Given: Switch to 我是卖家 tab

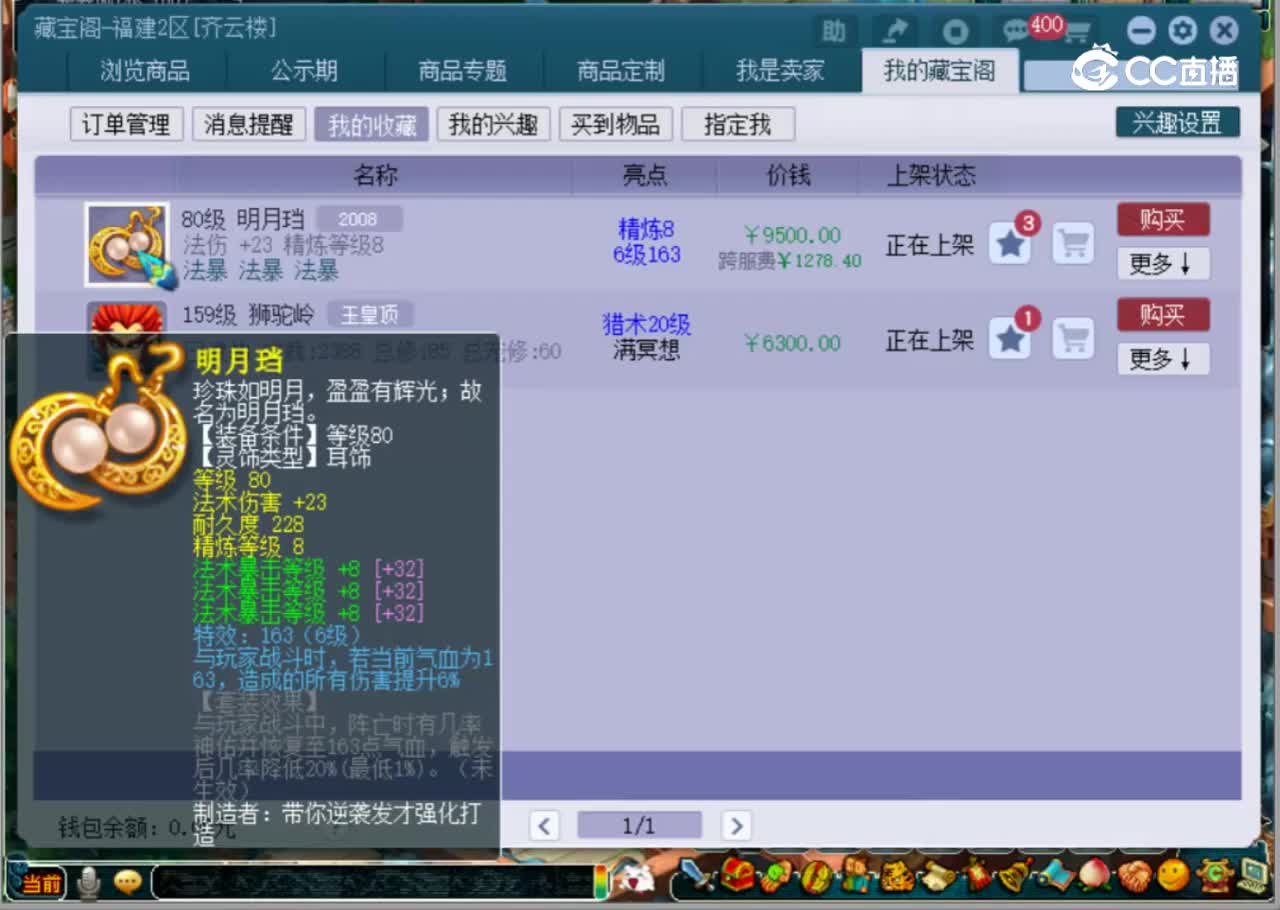Looking at the screenshot, I should coord(780,71).
